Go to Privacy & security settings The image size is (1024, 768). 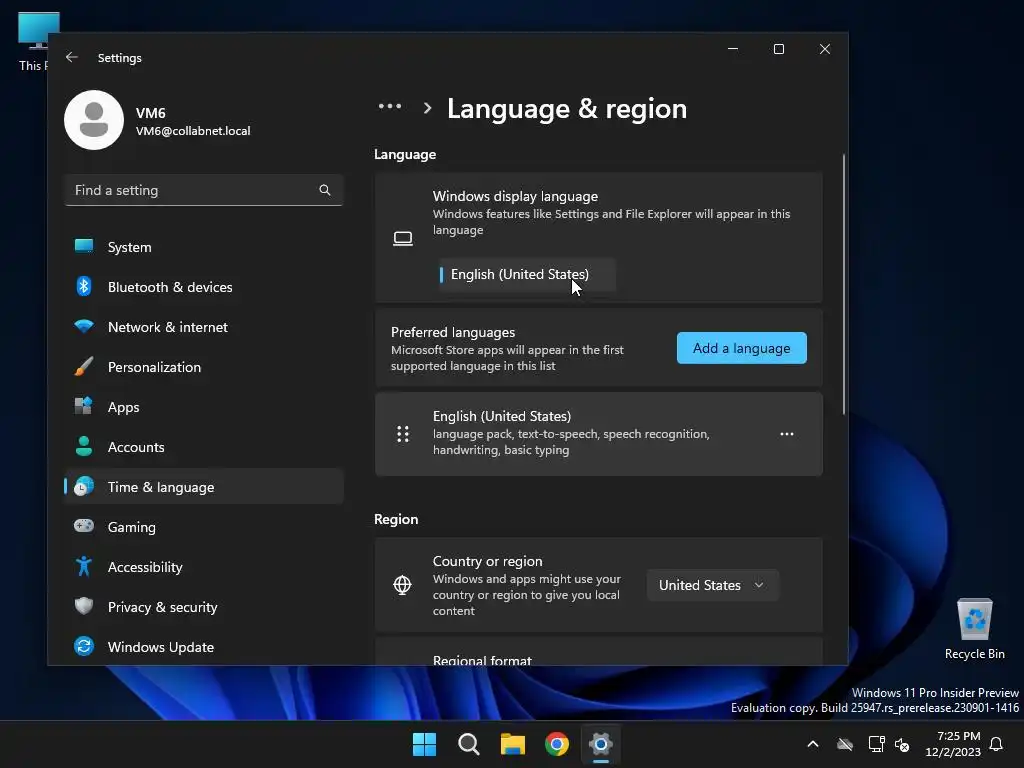(x=204, y=607)
